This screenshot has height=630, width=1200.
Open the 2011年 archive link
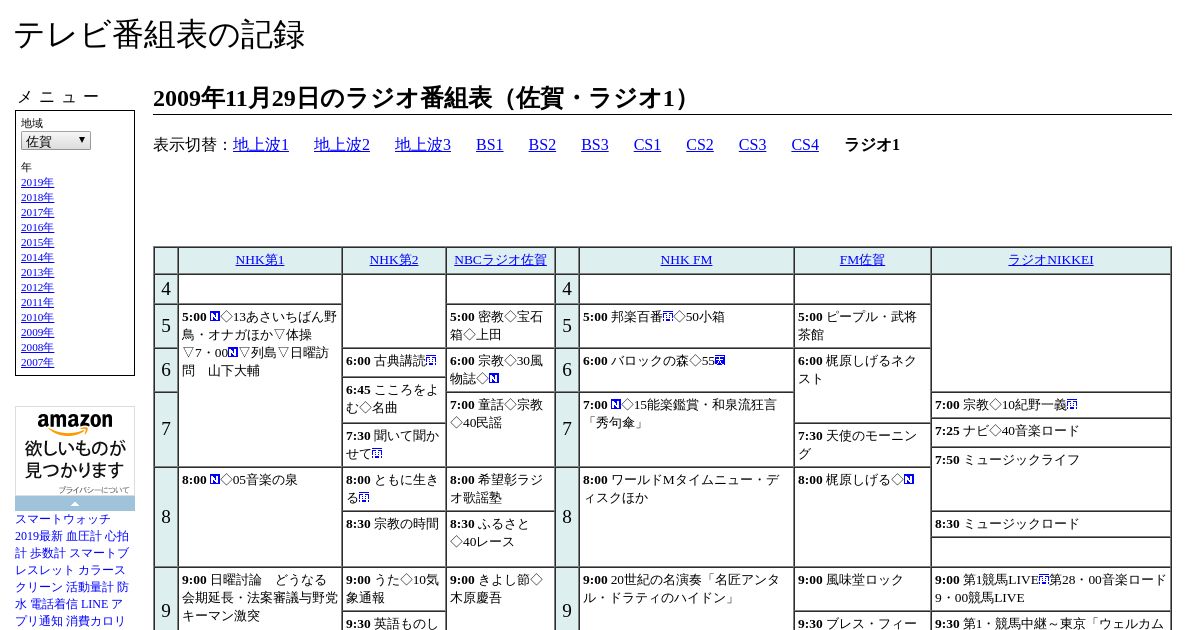point(37,302)
